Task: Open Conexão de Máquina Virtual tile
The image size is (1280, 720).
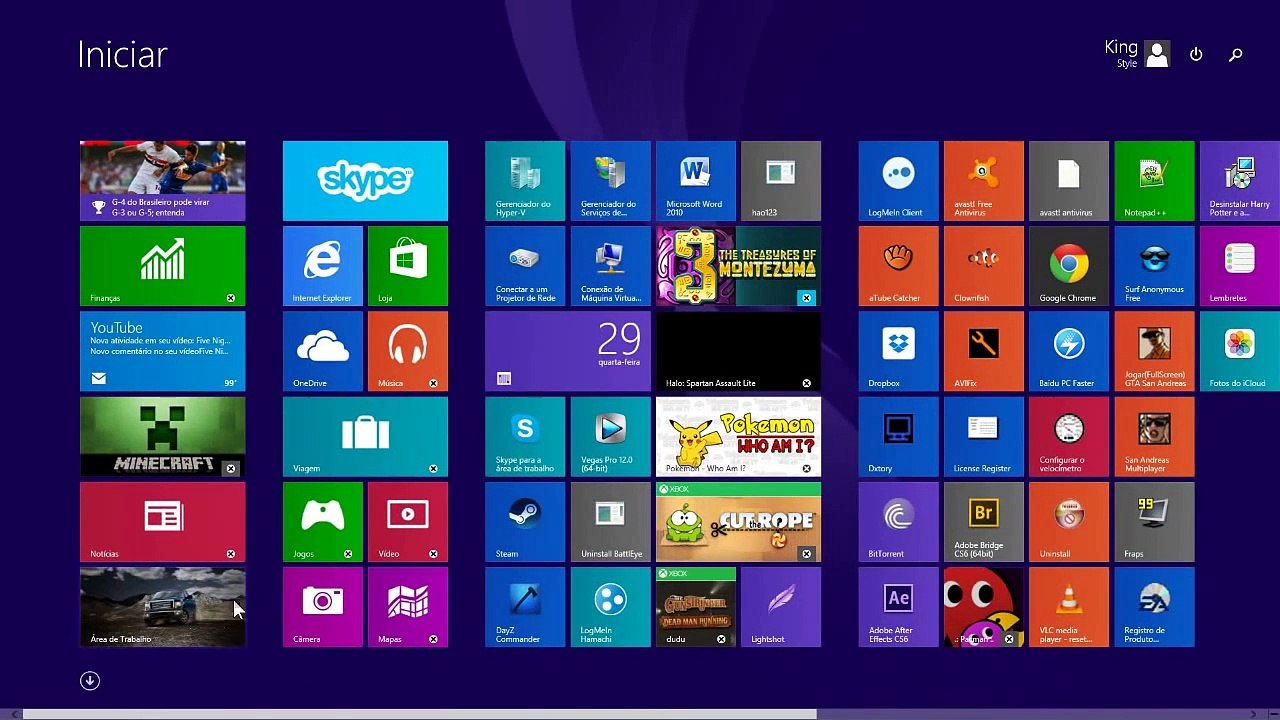Action: click(610, 266)
